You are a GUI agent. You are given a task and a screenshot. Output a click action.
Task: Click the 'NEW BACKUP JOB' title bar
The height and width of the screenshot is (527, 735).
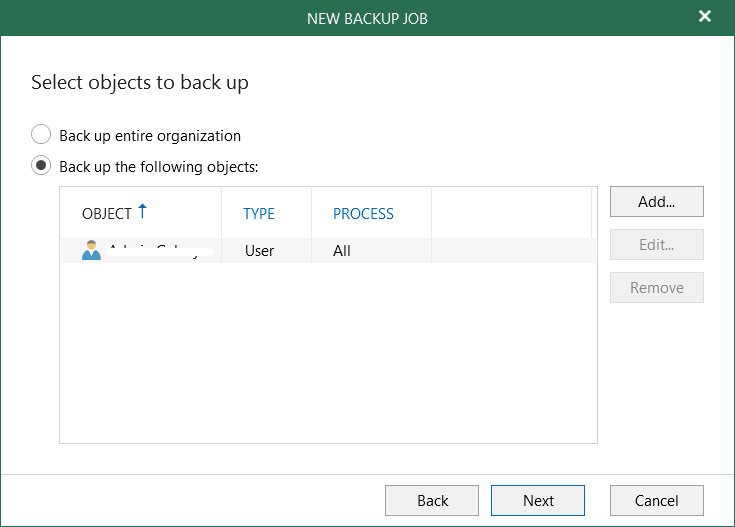(367, 17)
